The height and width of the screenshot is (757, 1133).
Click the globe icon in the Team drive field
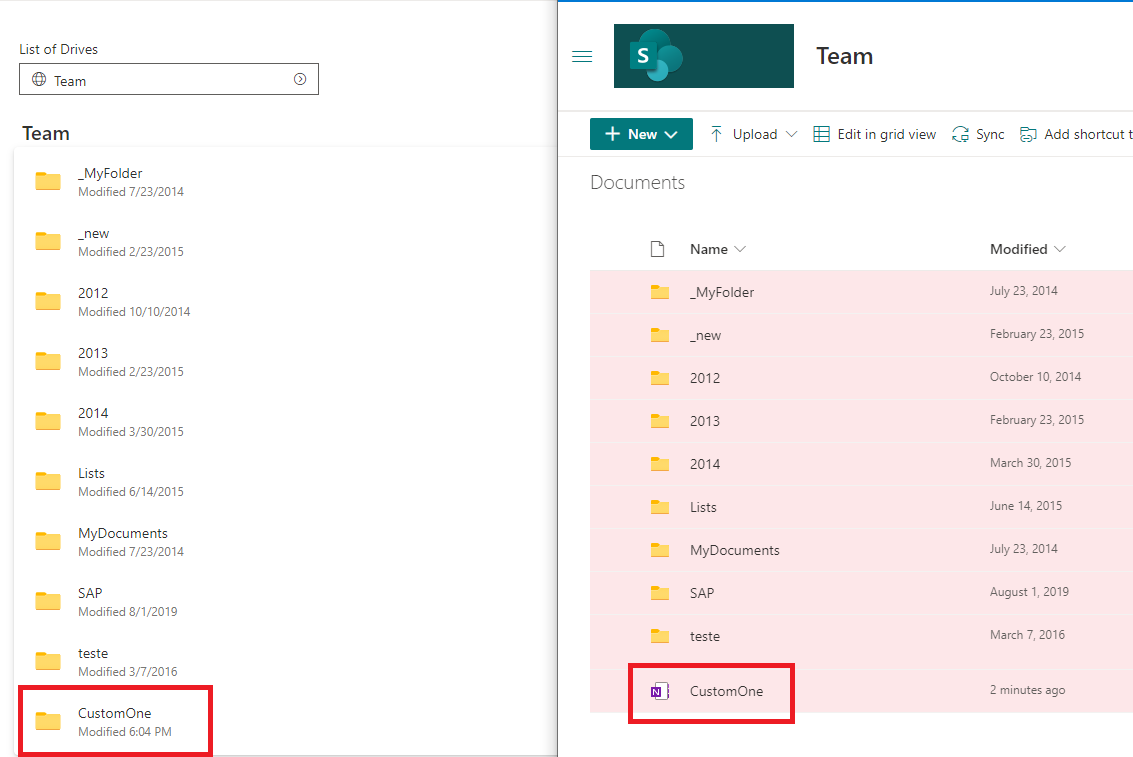[38, 79]
